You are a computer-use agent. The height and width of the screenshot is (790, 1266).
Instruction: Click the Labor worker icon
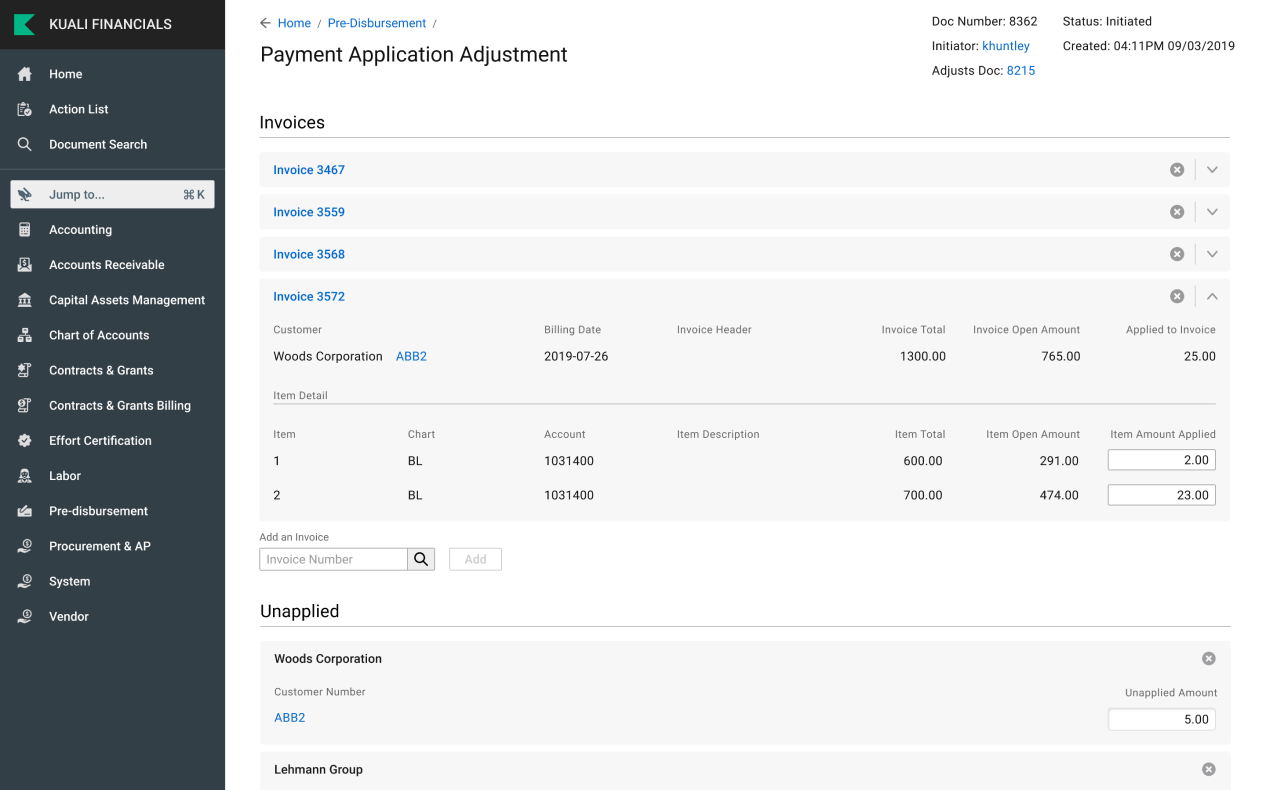25,476
